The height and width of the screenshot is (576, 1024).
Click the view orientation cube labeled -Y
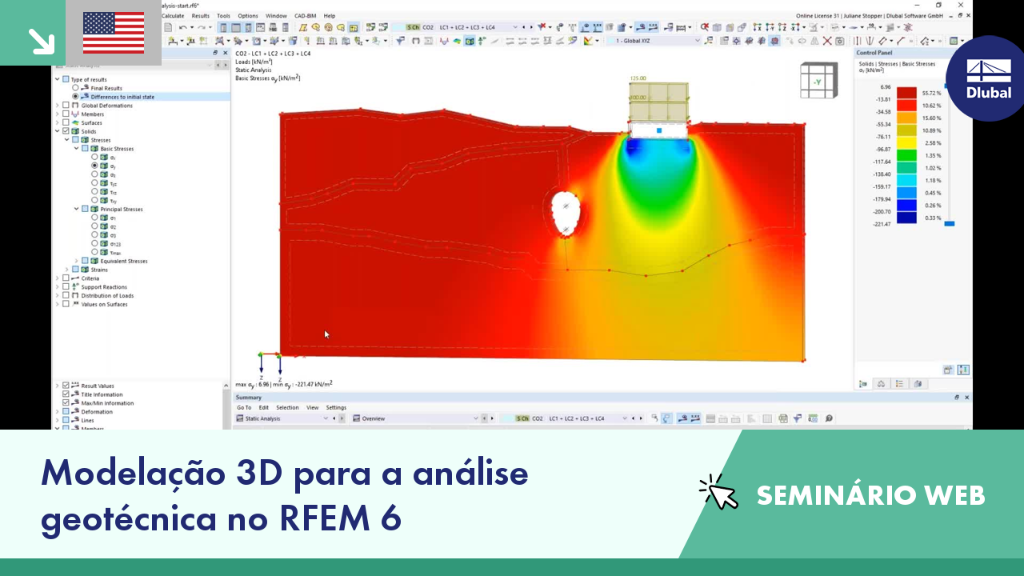818,81
